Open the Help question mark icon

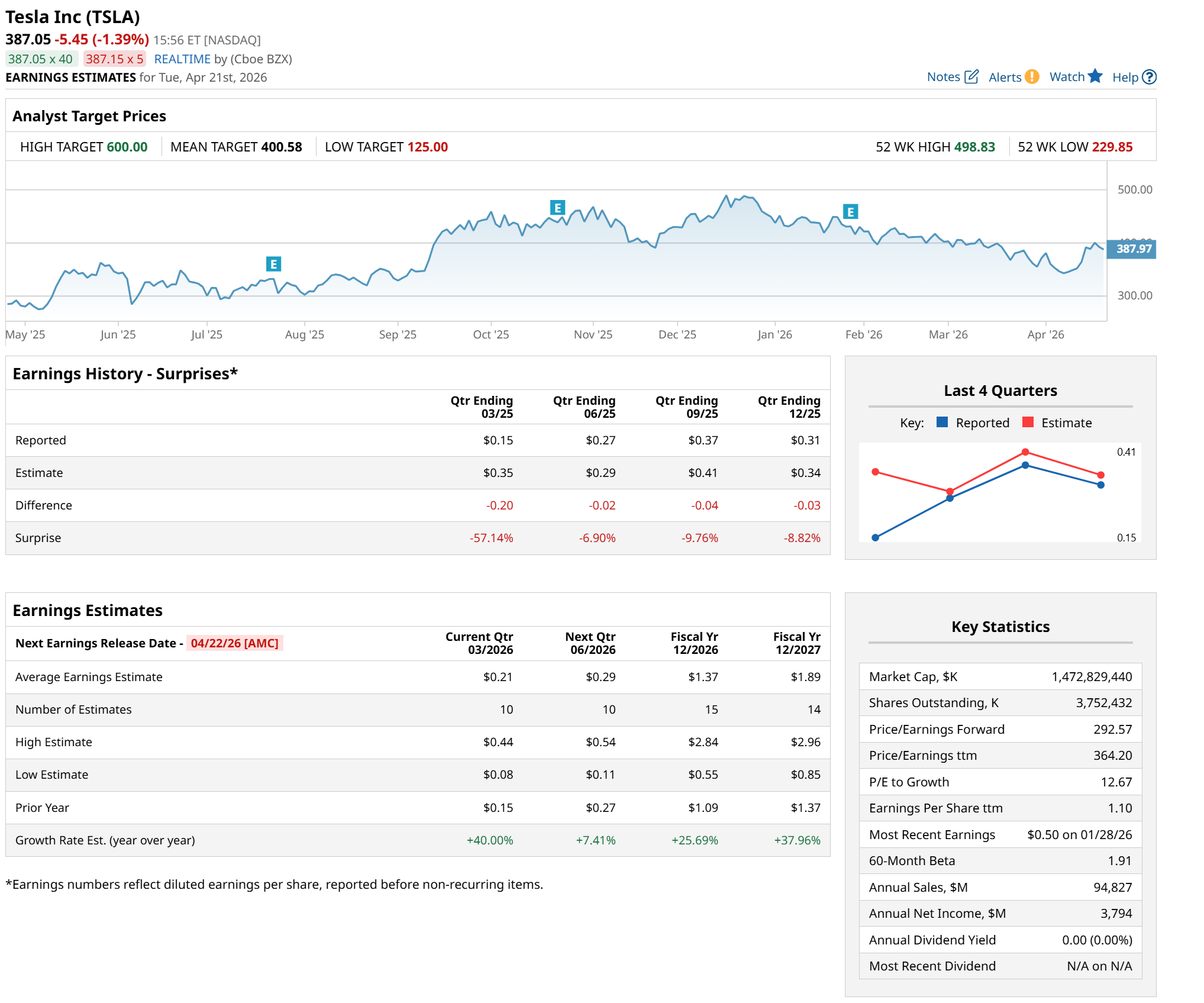(x=1149, y=77)
